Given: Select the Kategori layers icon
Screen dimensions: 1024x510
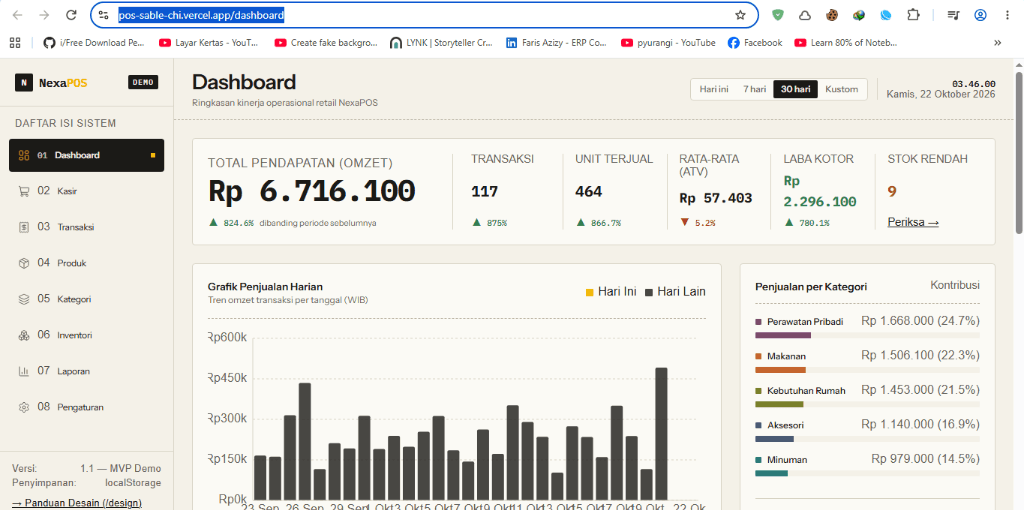Looking at the screenshot, I should (x=24, y=299).
